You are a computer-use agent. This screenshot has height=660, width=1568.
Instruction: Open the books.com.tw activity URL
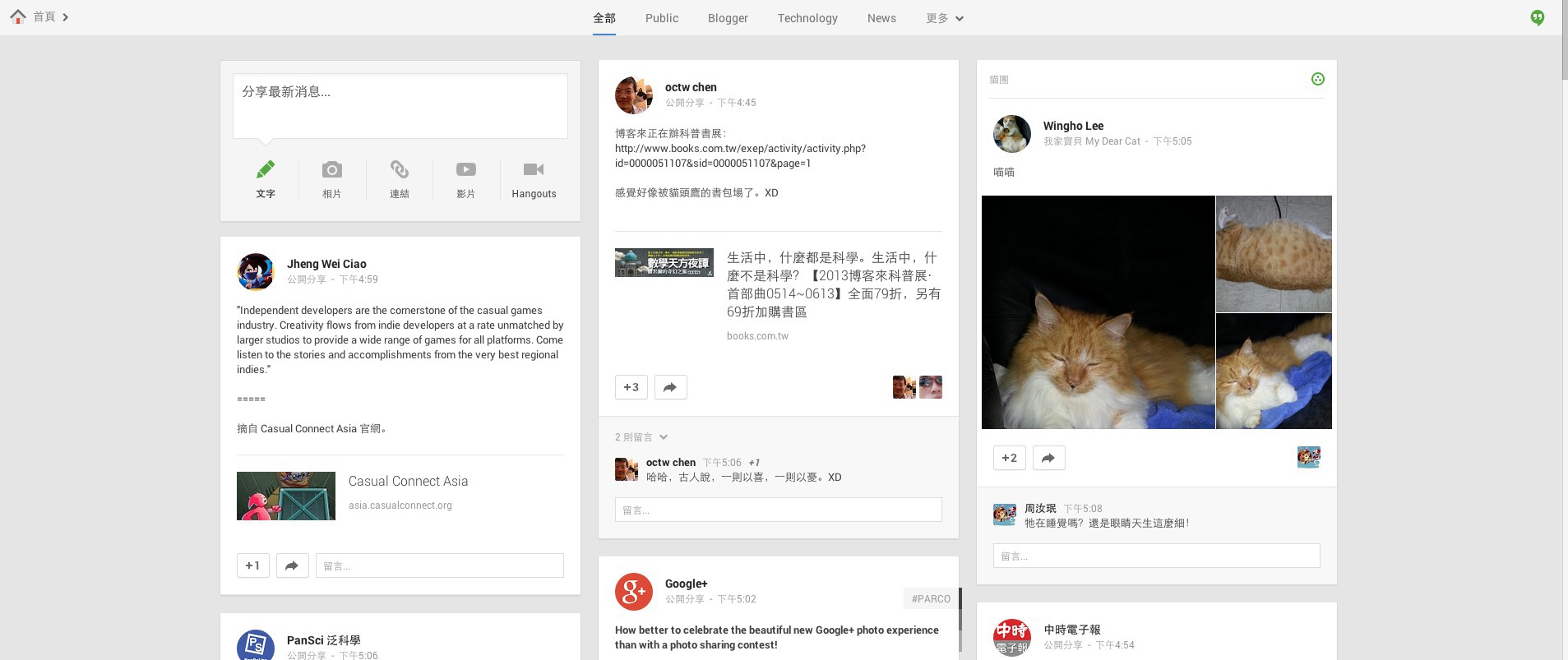(x=740, y=156)
